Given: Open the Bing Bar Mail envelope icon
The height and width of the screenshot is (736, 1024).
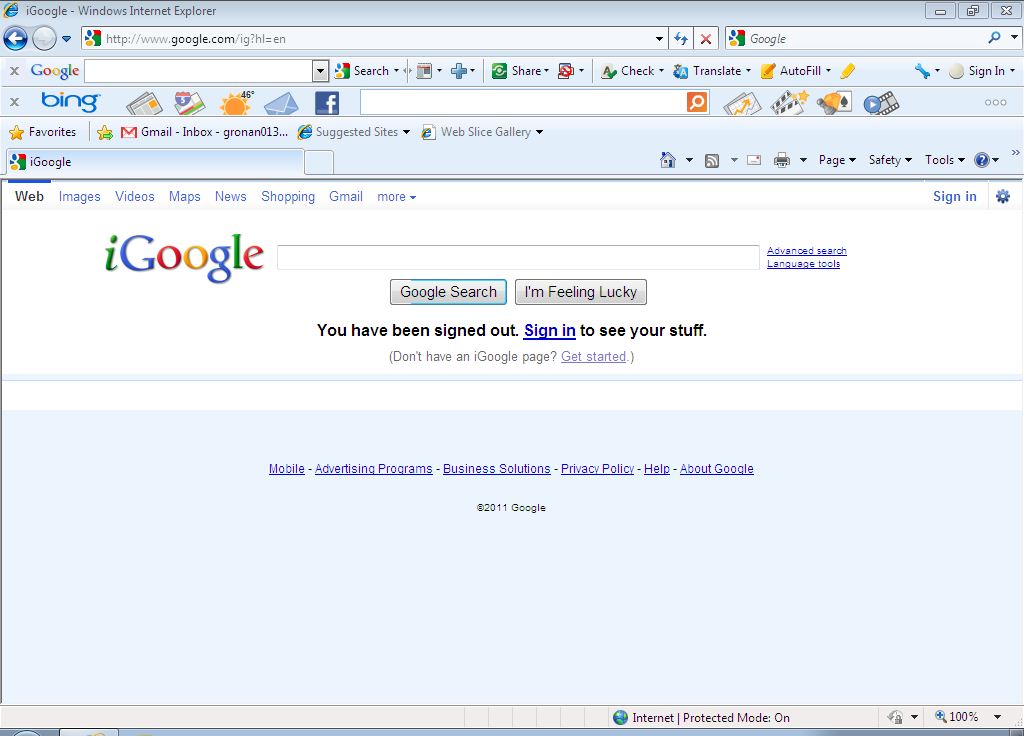Looking at the screenshot, I should pyautogui.click(x=281, y=103).
